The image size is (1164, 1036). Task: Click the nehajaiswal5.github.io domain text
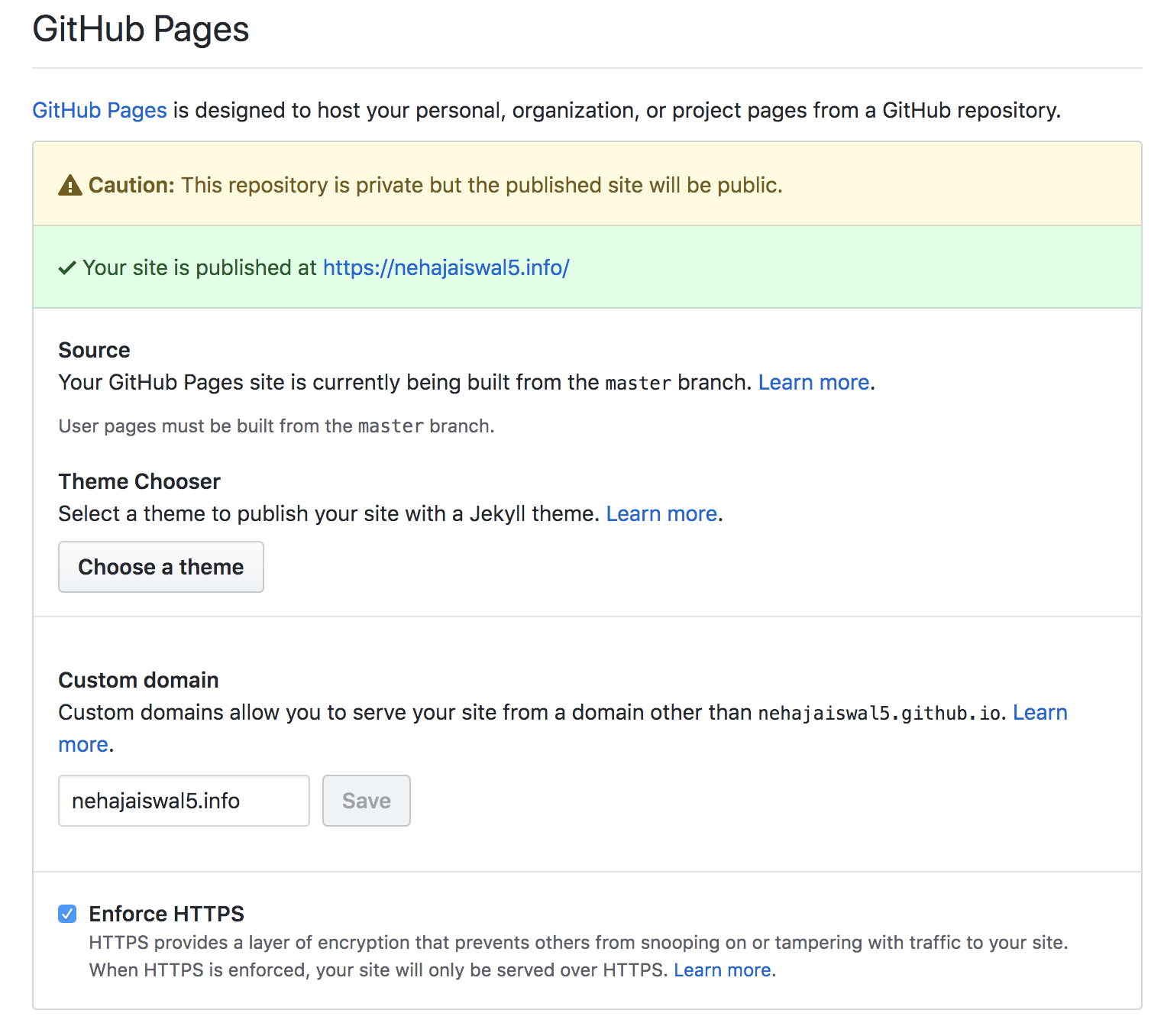point(879,713)
